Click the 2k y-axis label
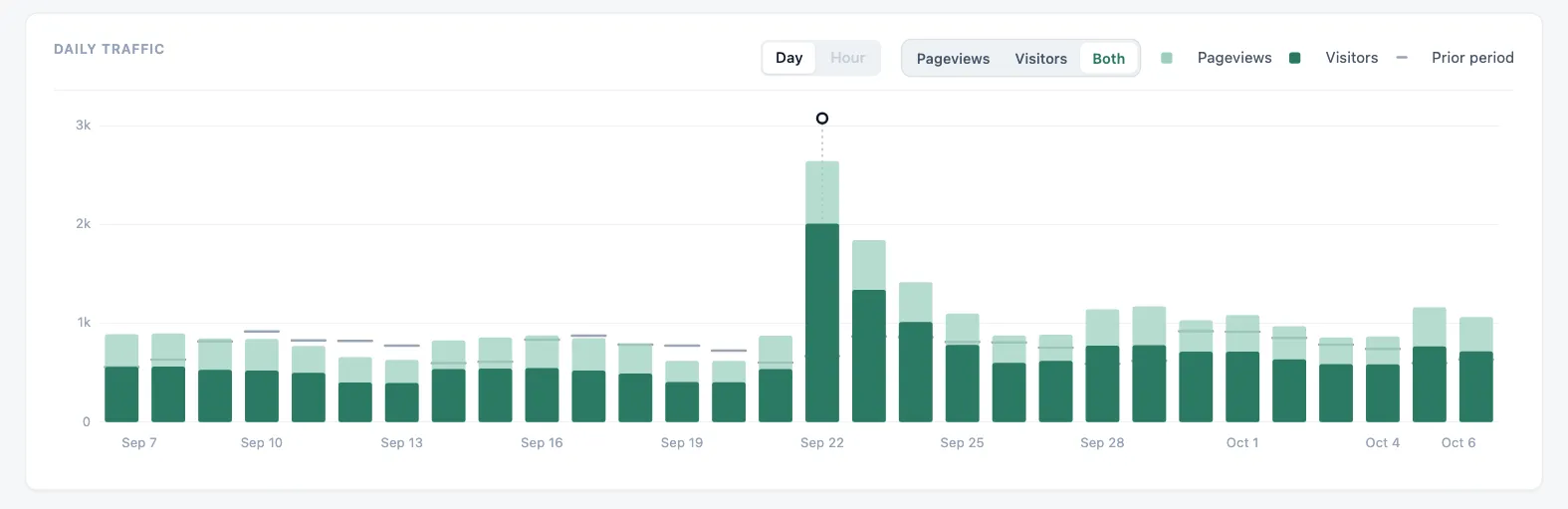Image resolution: width=1568 pixels, height=509 pixels. (83, 224)
